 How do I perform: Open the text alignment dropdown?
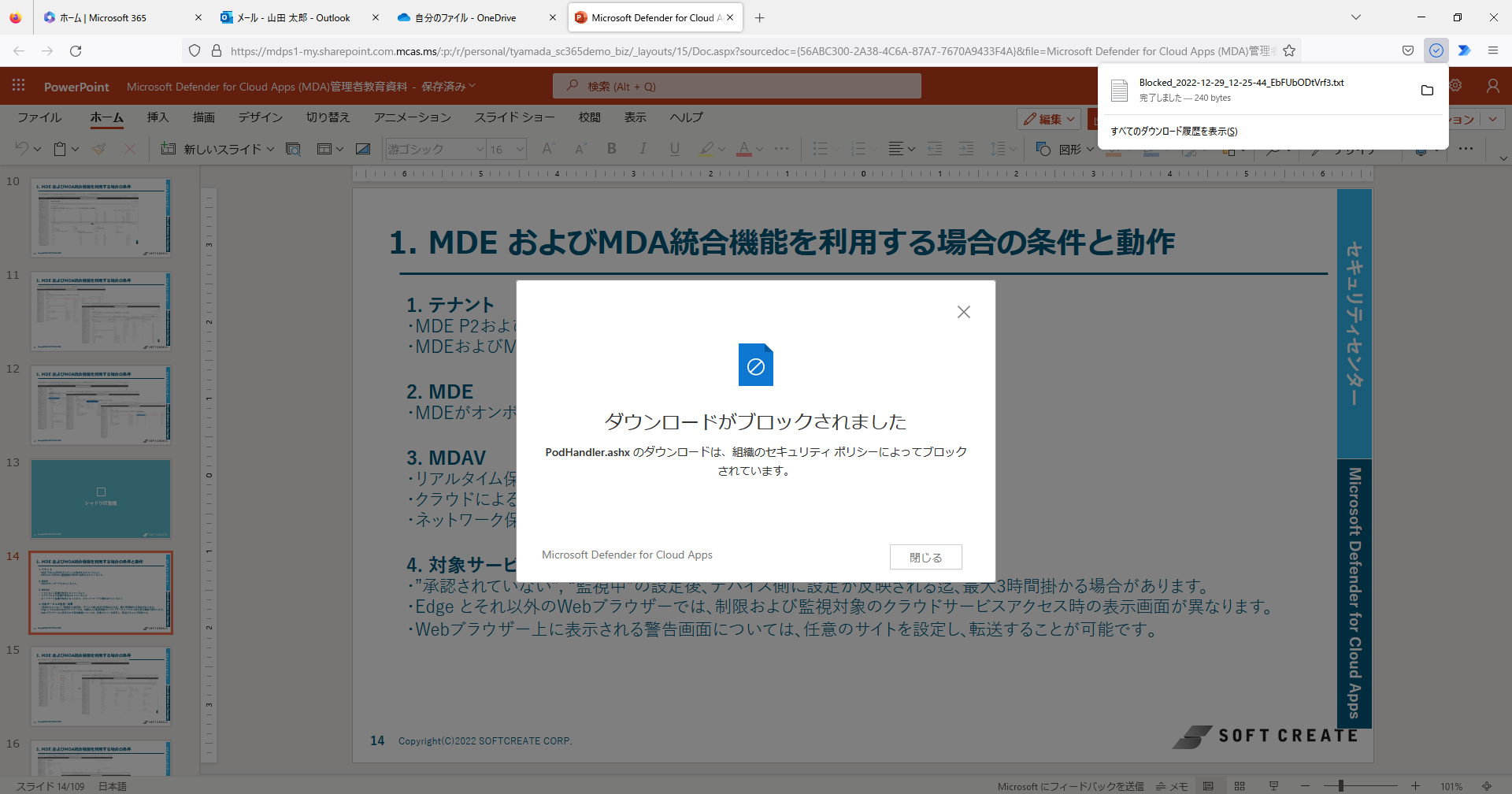coord(902,149)
